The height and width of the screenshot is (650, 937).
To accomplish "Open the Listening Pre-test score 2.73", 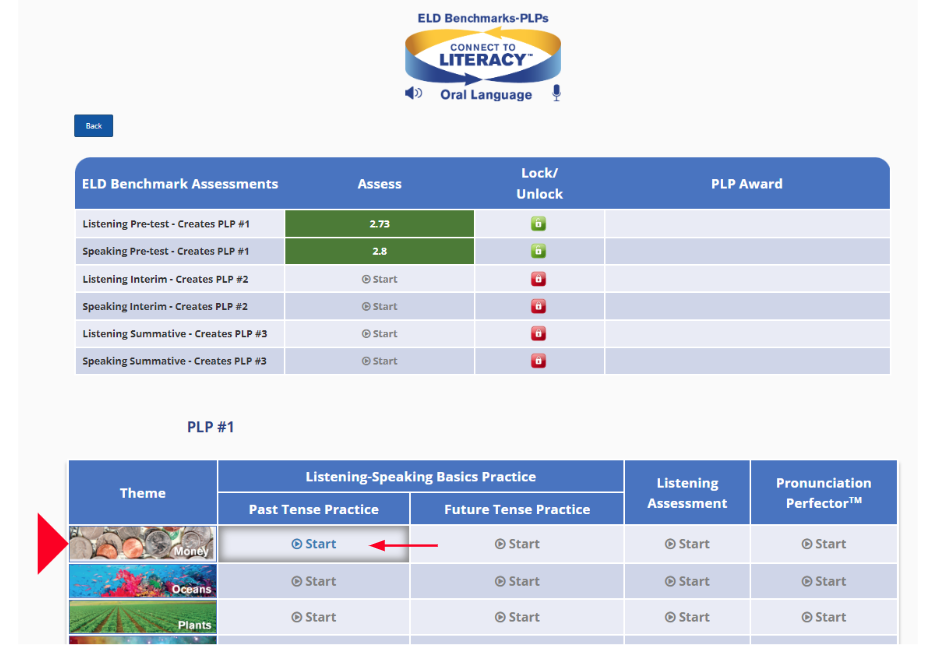I will point(379,224).
